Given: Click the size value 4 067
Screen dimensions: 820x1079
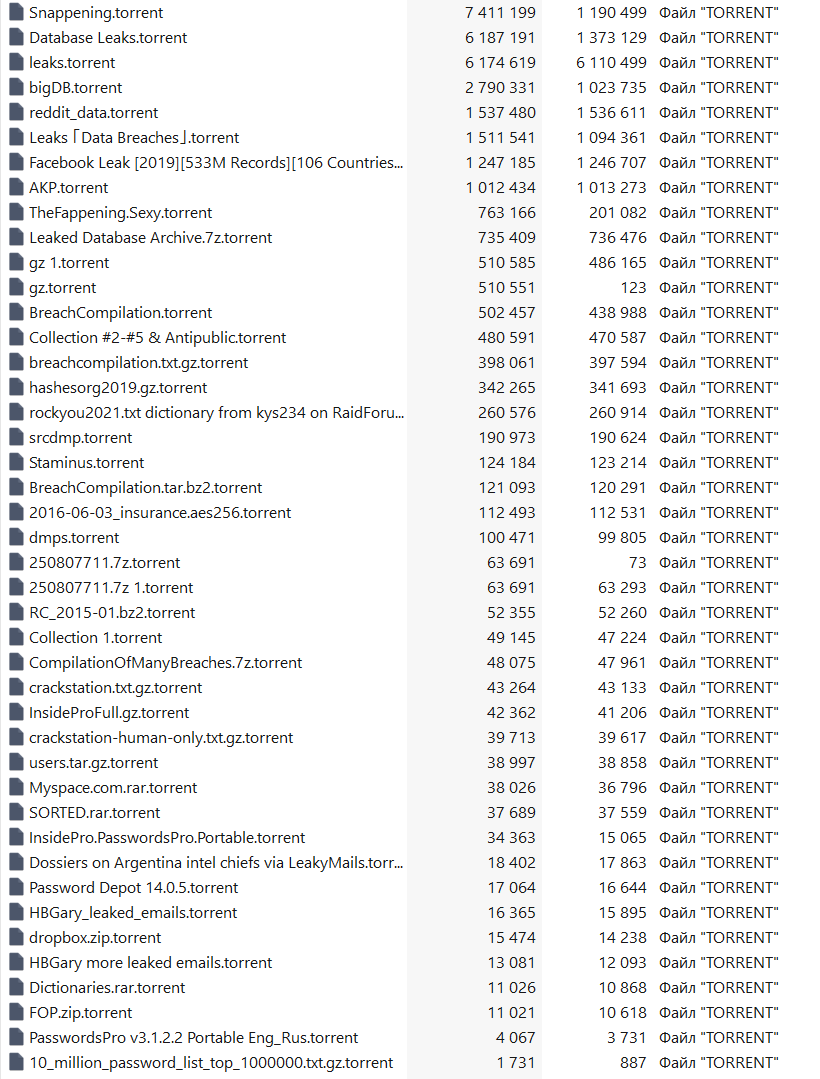Looking at the screenshot, I should point(516,1038).
